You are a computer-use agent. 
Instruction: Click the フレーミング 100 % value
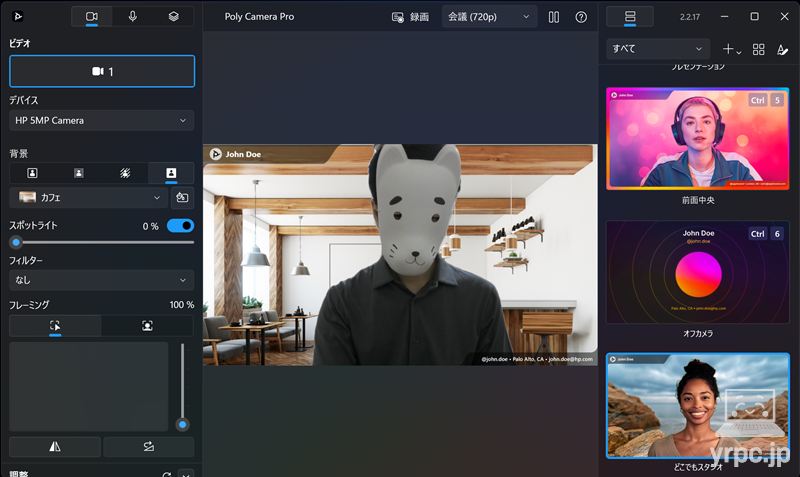click(182, 305)
